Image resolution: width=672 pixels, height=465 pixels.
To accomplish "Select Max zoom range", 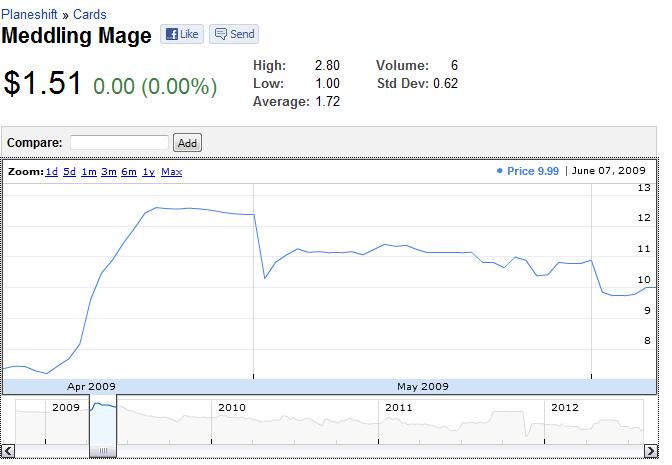I will point(171,172).
